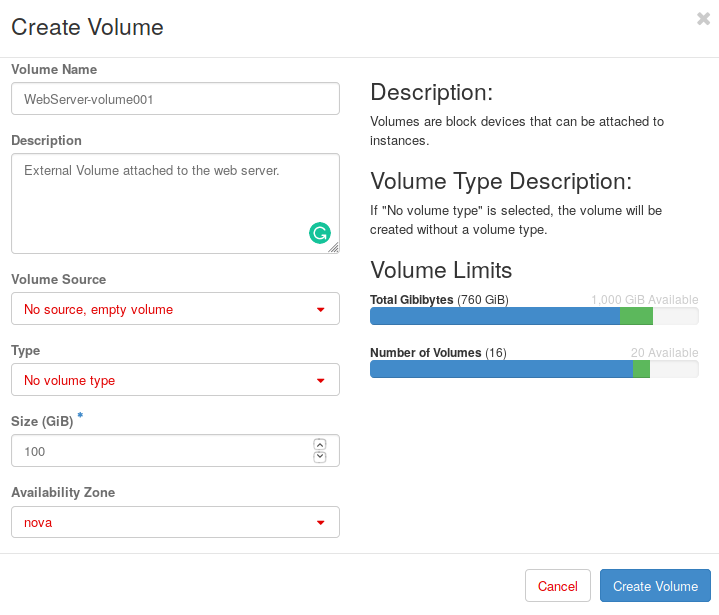Image resolution: width=719 pixels, height=615 pixels.
Task: Click the green segment of Number of Volumes bar
Action: (641, 369)
